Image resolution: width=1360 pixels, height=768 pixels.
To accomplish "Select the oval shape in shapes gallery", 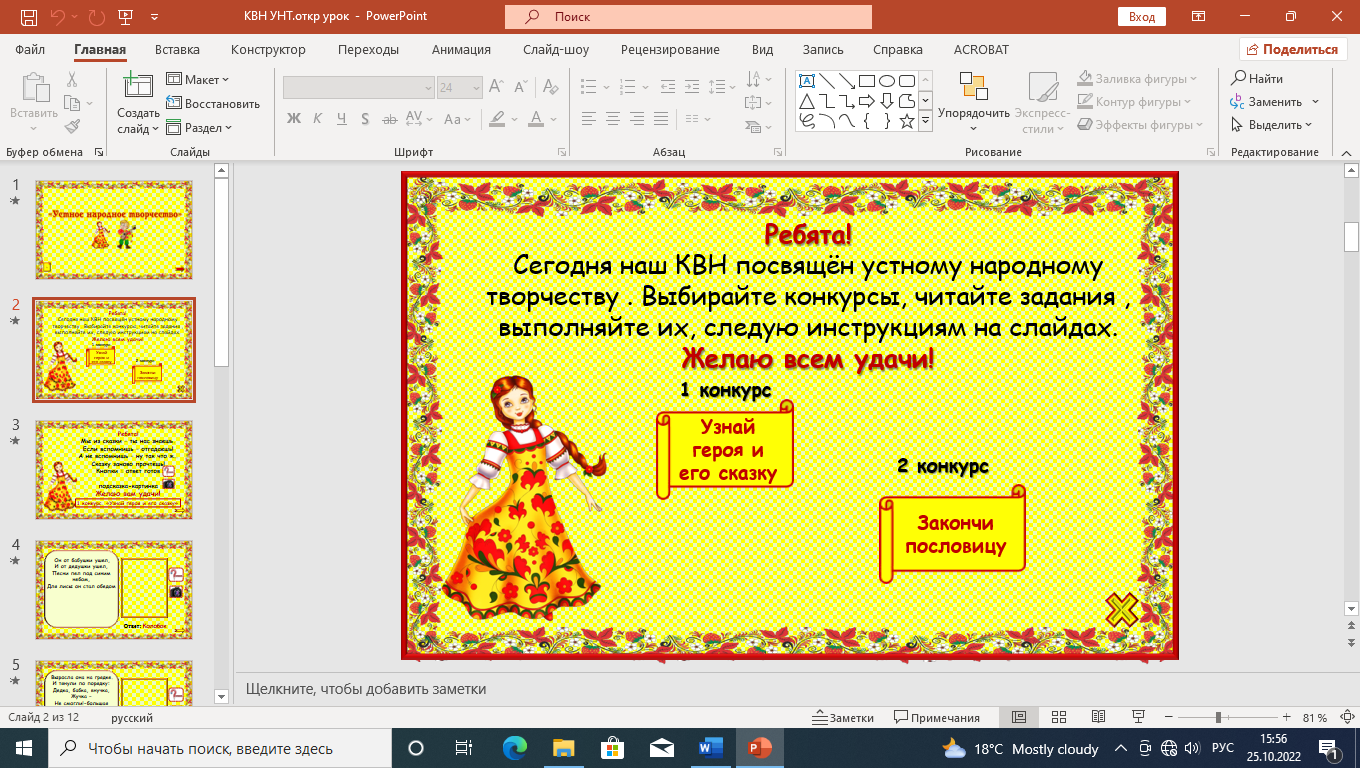I will tap(887, 81).
